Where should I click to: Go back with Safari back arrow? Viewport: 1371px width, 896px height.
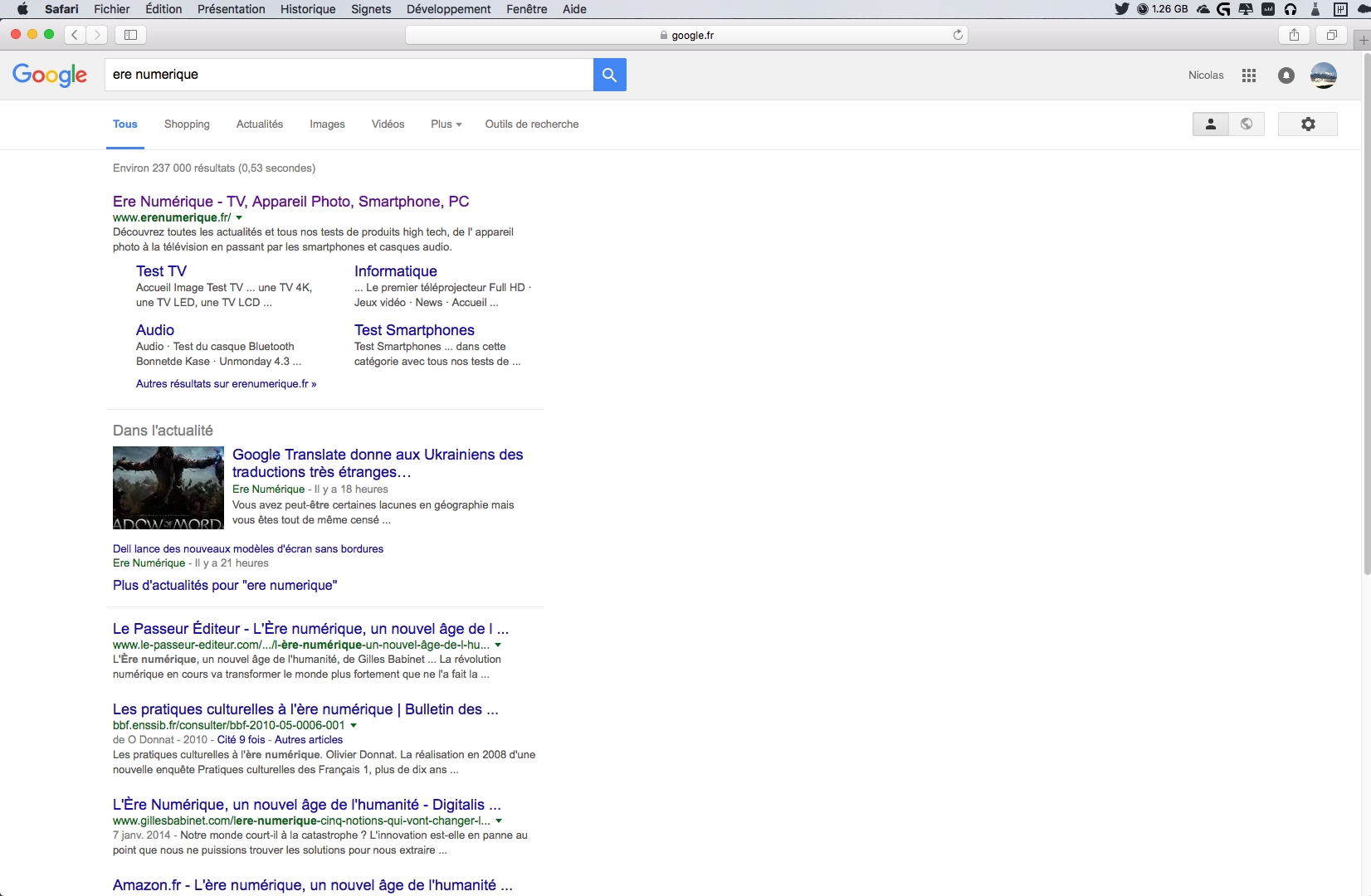(75, 35)
